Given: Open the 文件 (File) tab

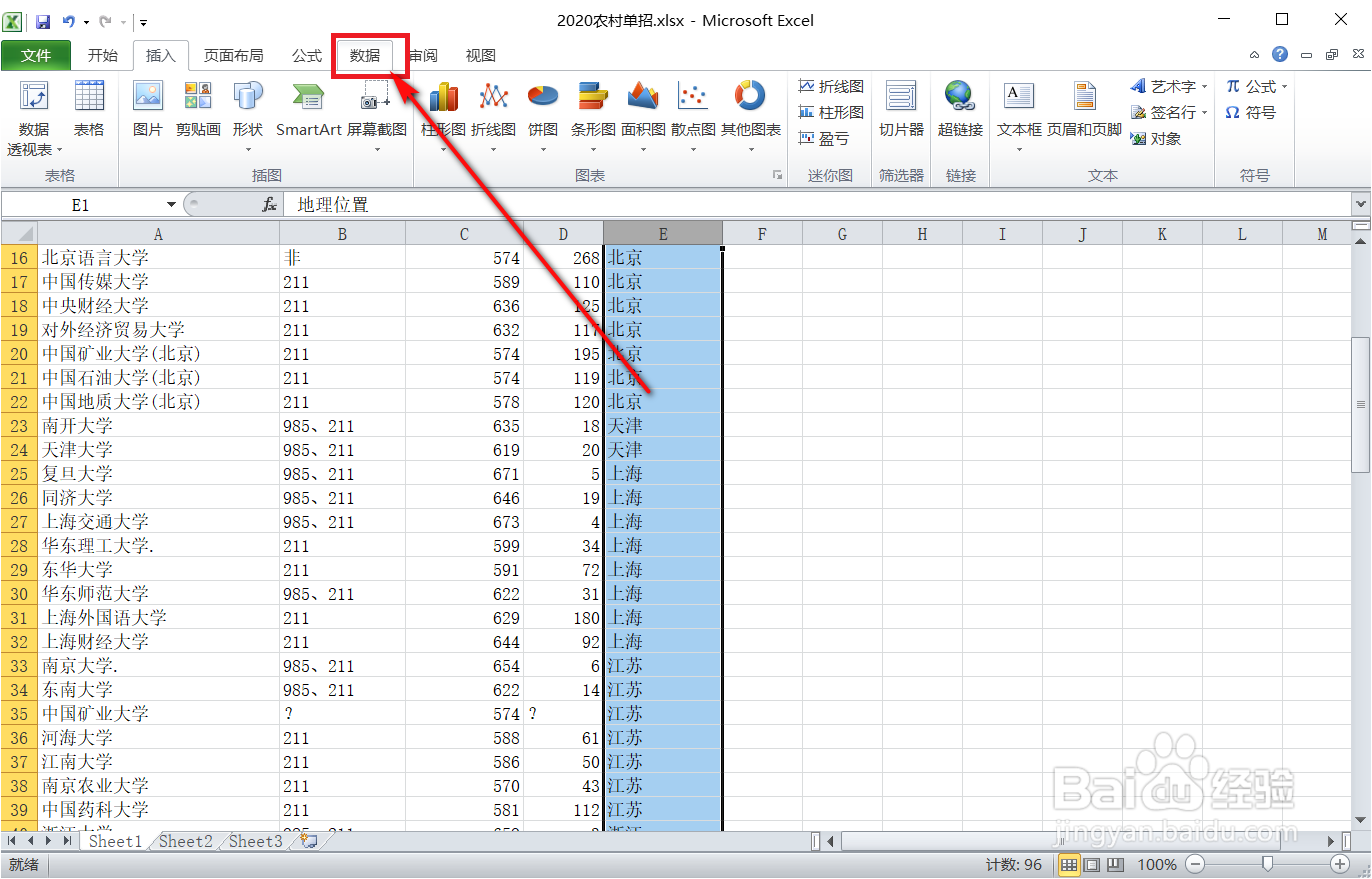Looking at the screenshot, I should click(36, 55).
